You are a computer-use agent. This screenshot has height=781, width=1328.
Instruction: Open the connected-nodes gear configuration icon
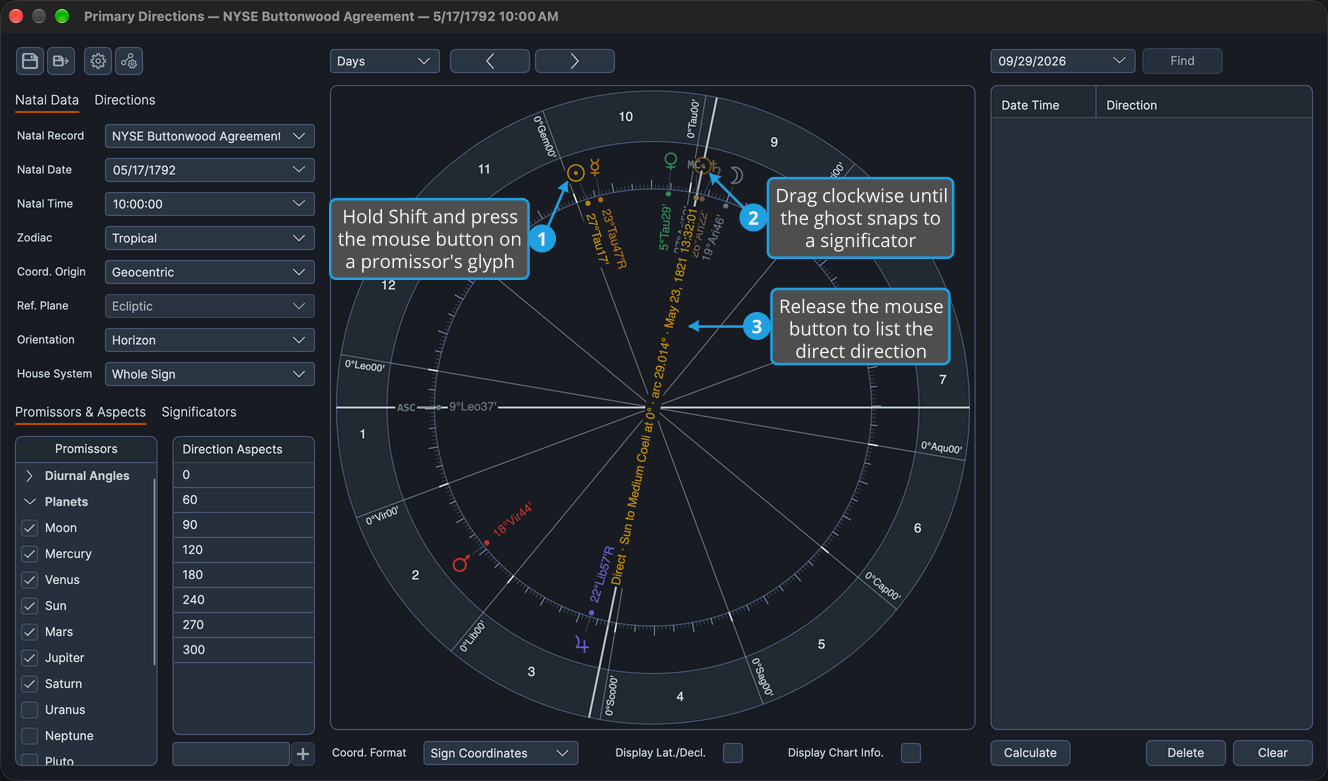point(129,61)
